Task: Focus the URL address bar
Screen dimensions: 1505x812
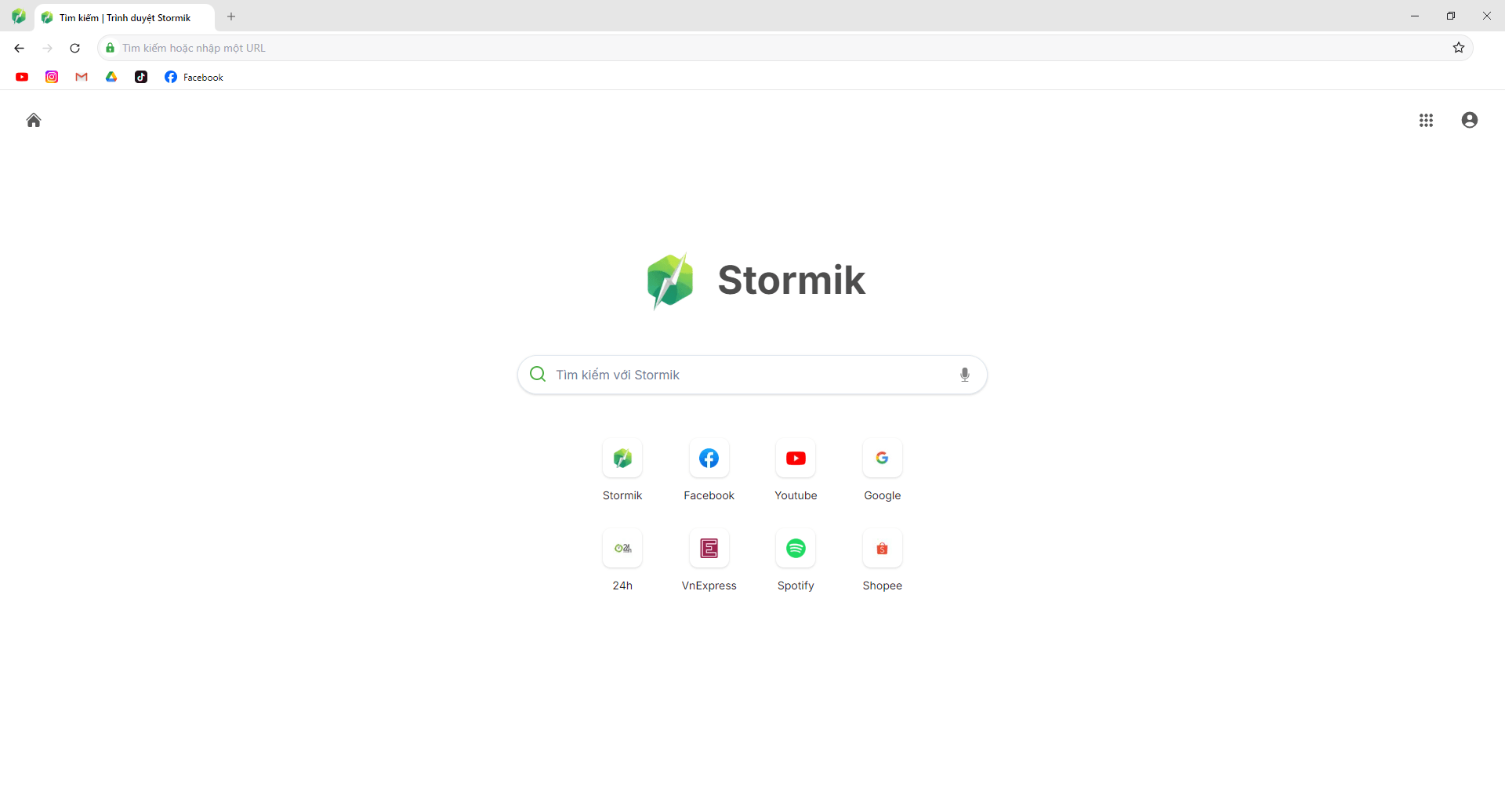Action: tap(784, 48)
